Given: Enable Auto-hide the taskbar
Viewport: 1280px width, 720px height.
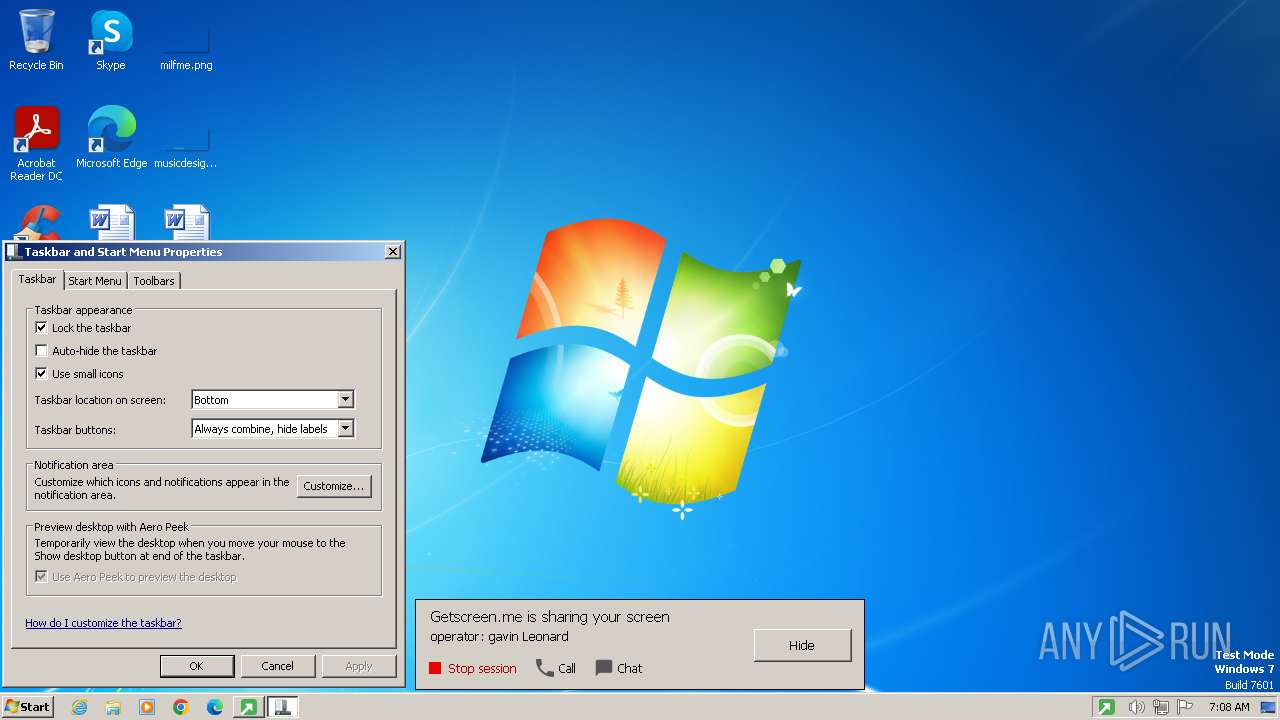Looking at the screenshot, I should coord(41,351).
